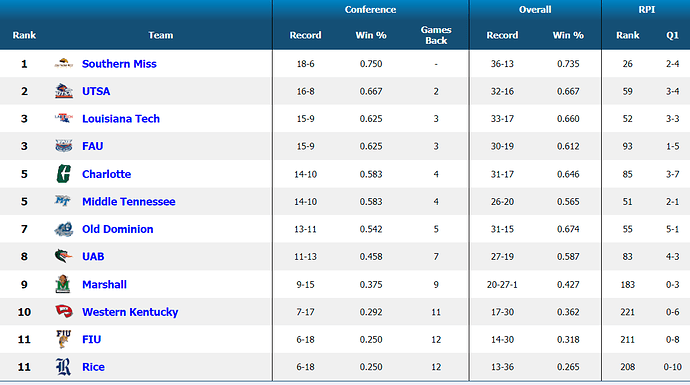
Task: Click the Rice R logo
Action: [x=63, y=367]
